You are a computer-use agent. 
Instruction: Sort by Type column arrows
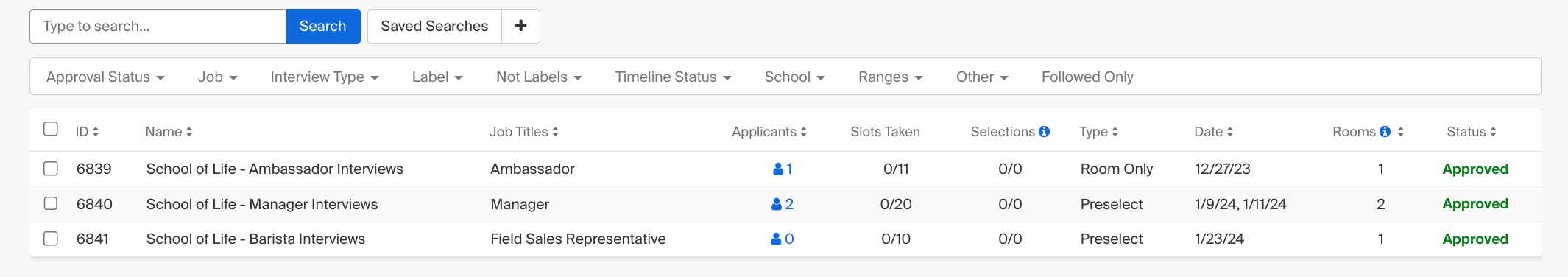[x=1115, y=132]
